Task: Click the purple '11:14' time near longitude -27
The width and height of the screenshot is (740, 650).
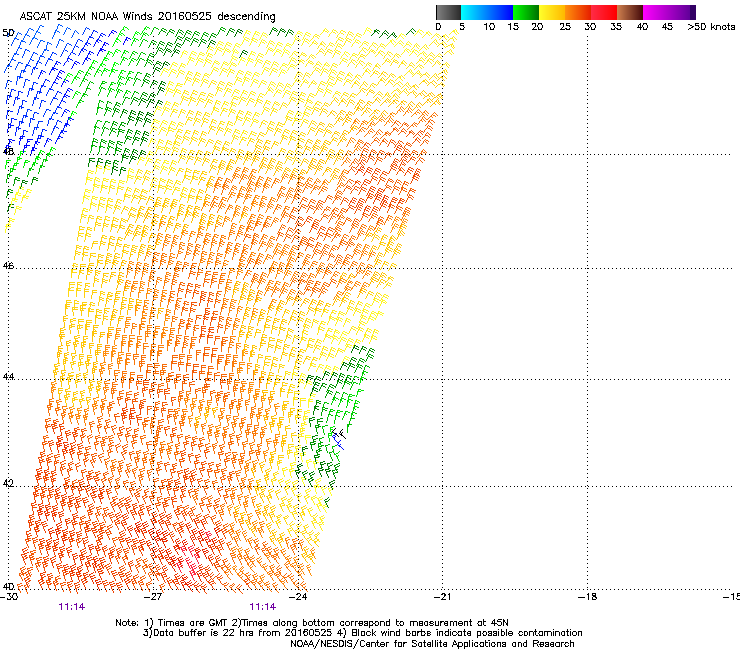Action: (72, 607)
